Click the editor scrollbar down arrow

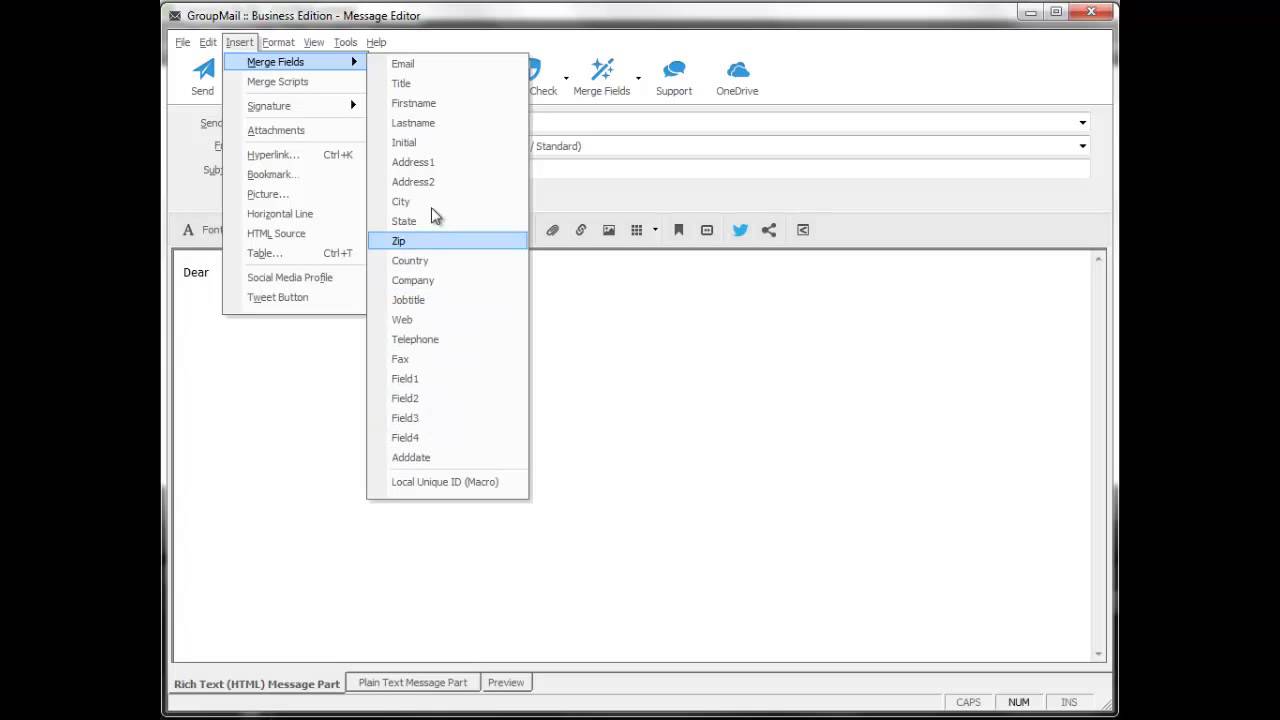click(1099, 654)
